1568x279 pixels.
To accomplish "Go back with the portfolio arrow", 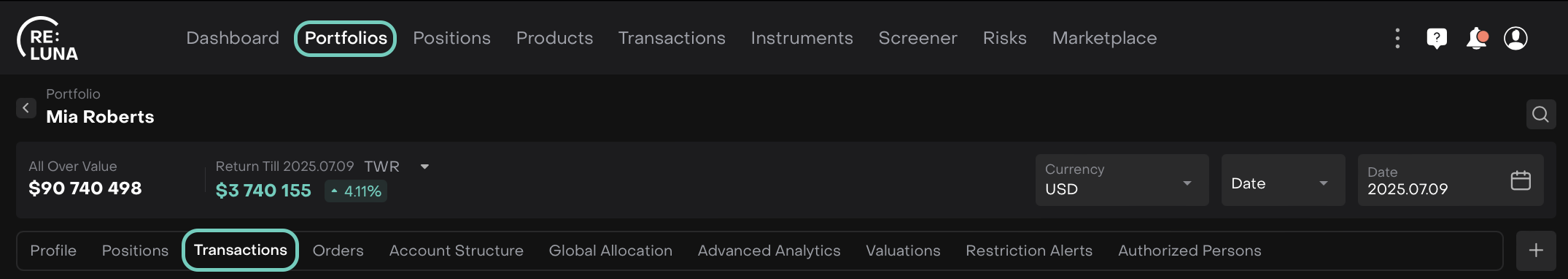I will (26, 108).
